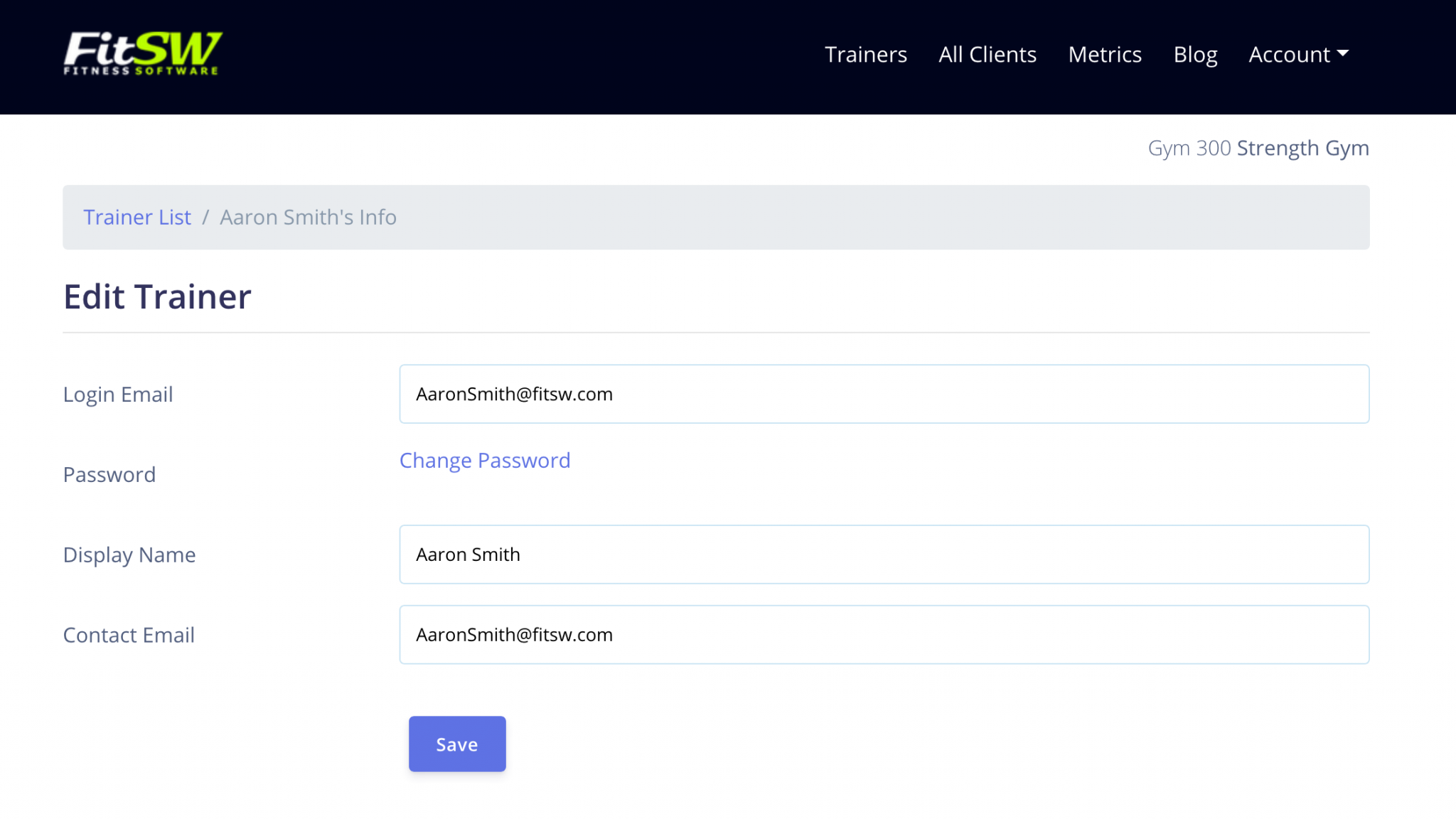Select the Aaron Smith's Info breadcrumb
Viewport: 1456px width, 819px height.
(x=308, y=217)
